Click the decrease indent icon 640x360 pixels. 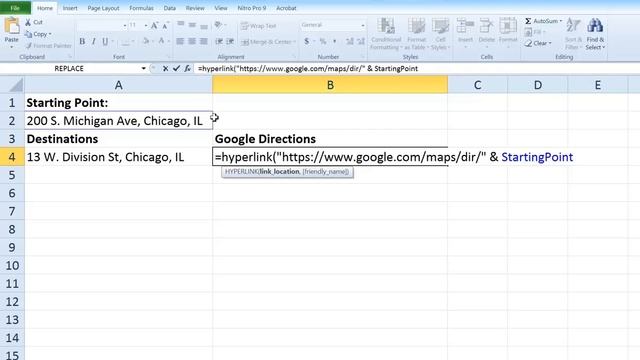219,41
